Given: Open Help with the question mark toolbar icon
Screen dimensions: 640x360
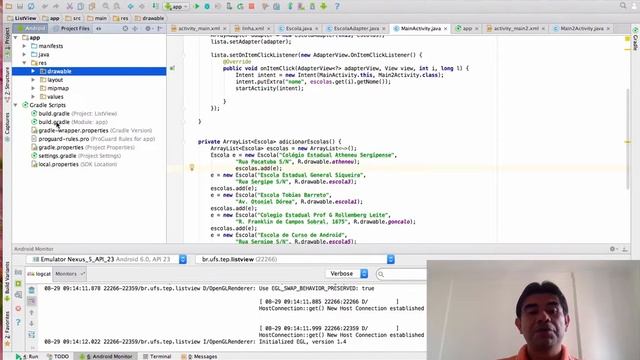Looking at the screenshot, I should (x=337, y=6).
